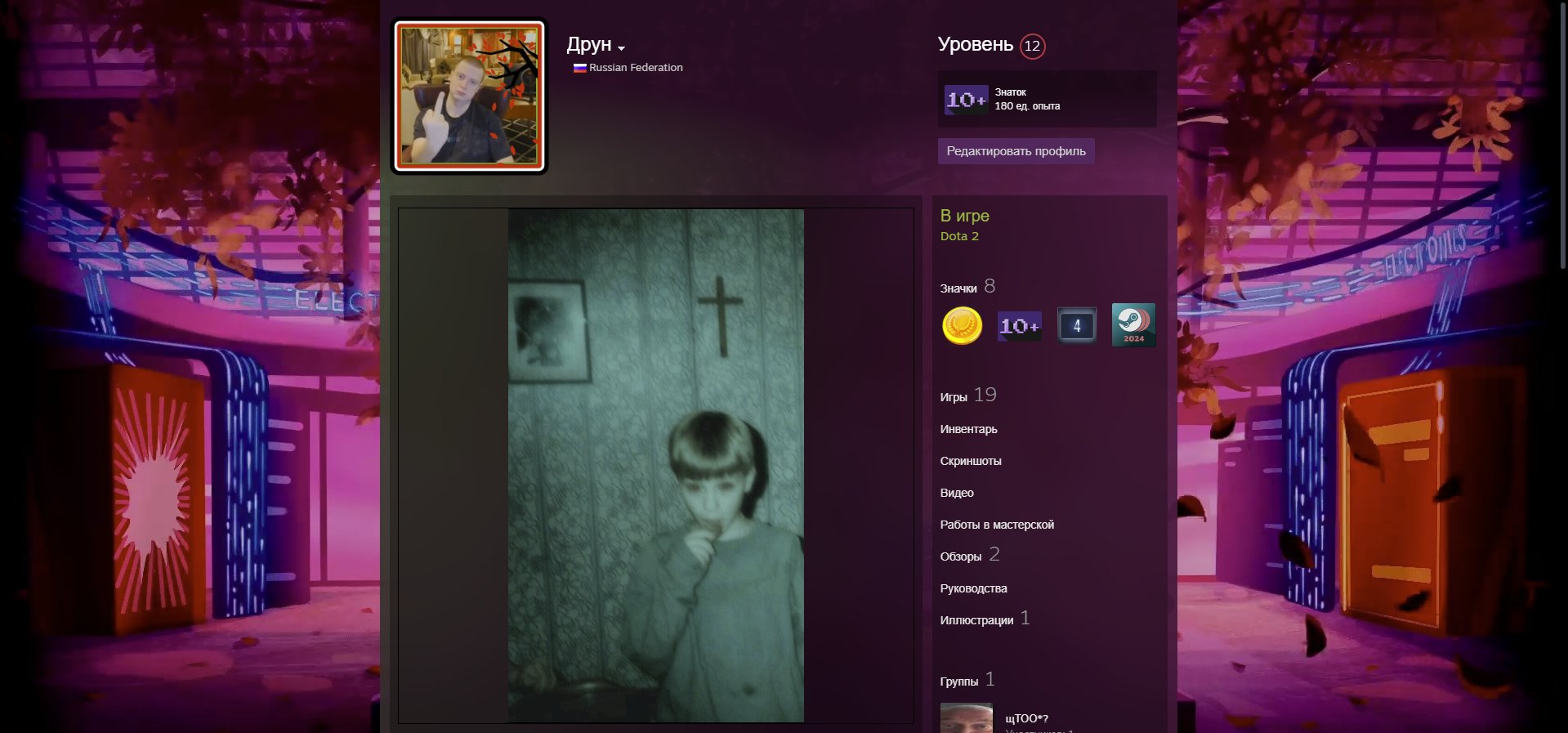1568x733 pixels.
Task: Click the level 12 circle icon
Action: tap(1032, 46)
